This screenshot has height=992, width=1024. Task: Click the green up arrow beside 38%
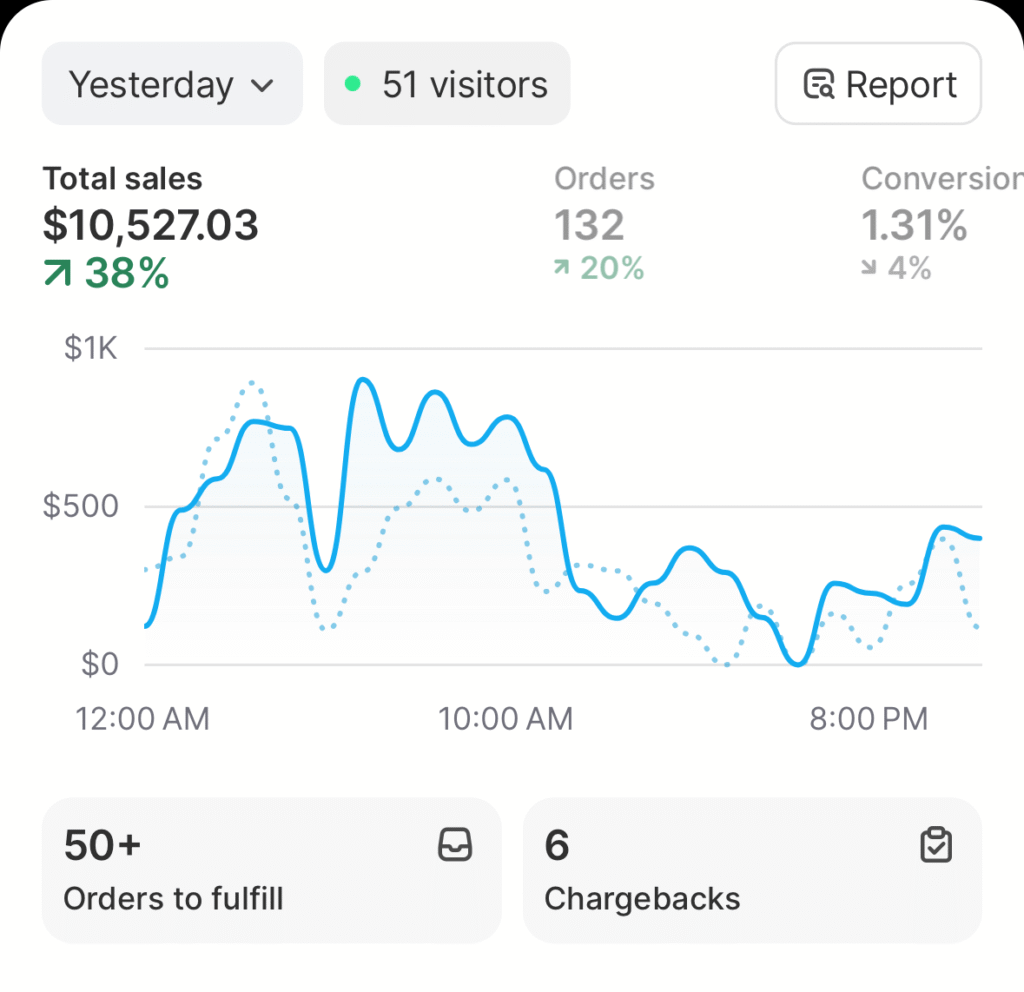click(x=57, y=272)
